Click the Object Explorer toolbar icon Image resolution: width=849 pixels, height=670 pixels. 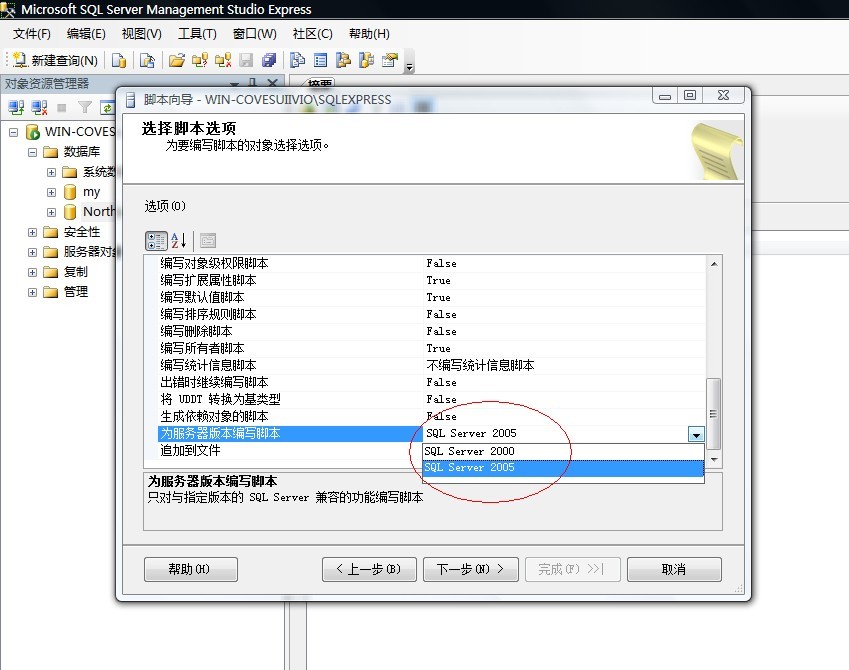(343, 60)
